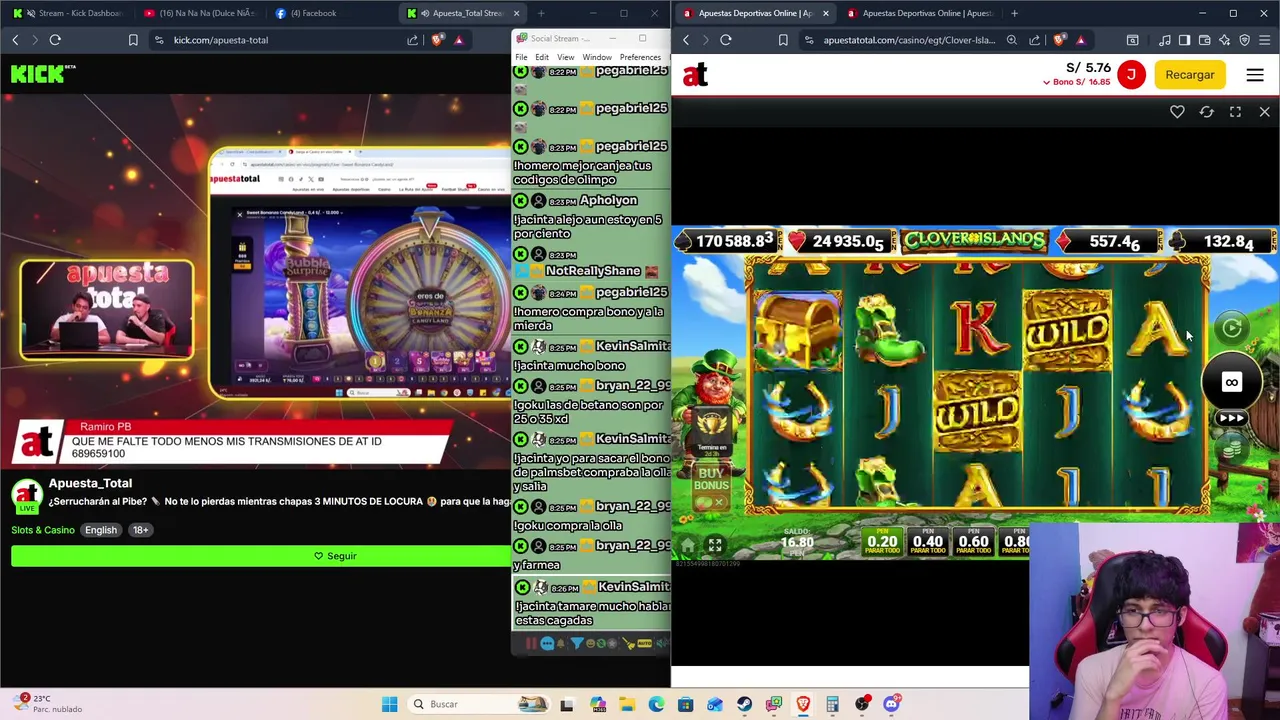Open Discord from the taskbar
This screenshot has height=720, width=1280.
click(x=891, y=704)
